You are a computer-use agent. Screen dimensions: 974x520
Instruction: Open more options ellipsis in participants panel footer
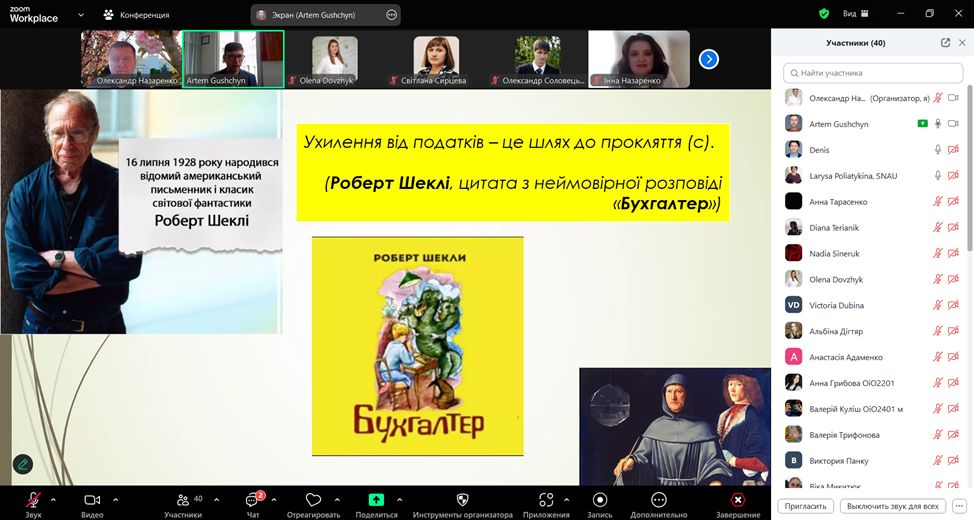click(x=959, y=506)
